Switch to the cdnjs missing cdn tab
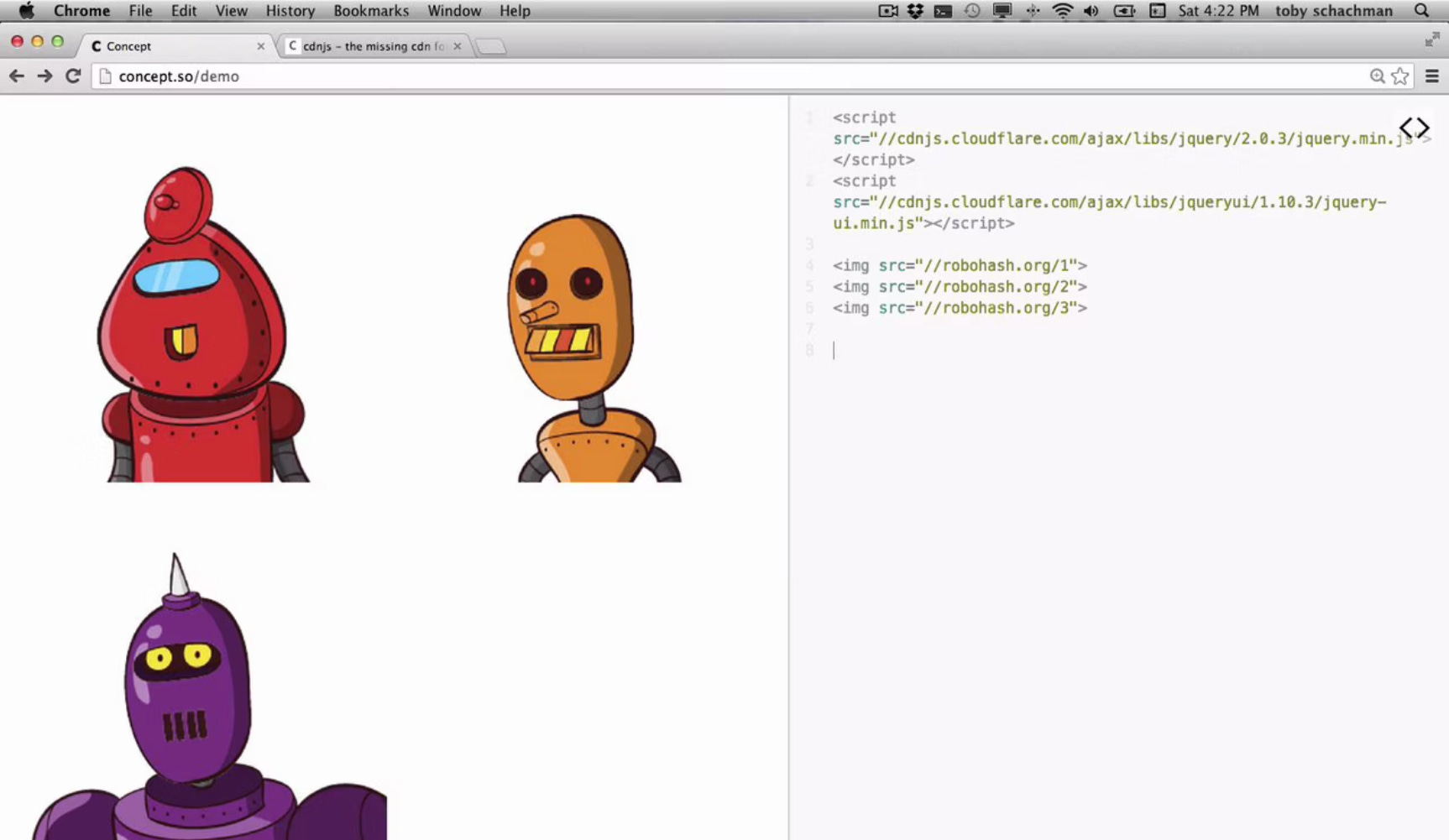This screenshot has width=1449, height=840. [x=374, y=46]
